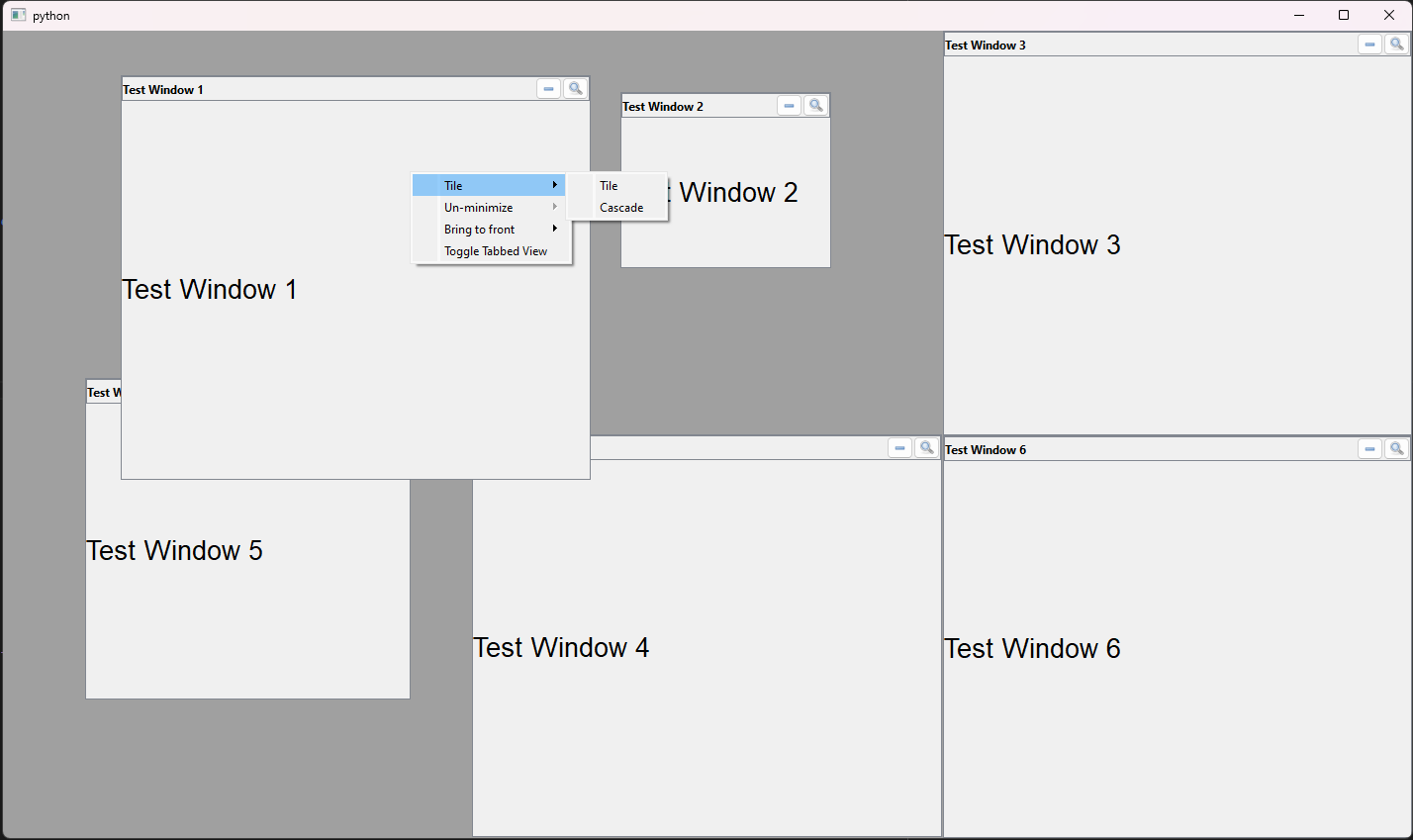Click the magnifier icon on Test Window 1
The image size is (1413, 840).
point(575,89)
